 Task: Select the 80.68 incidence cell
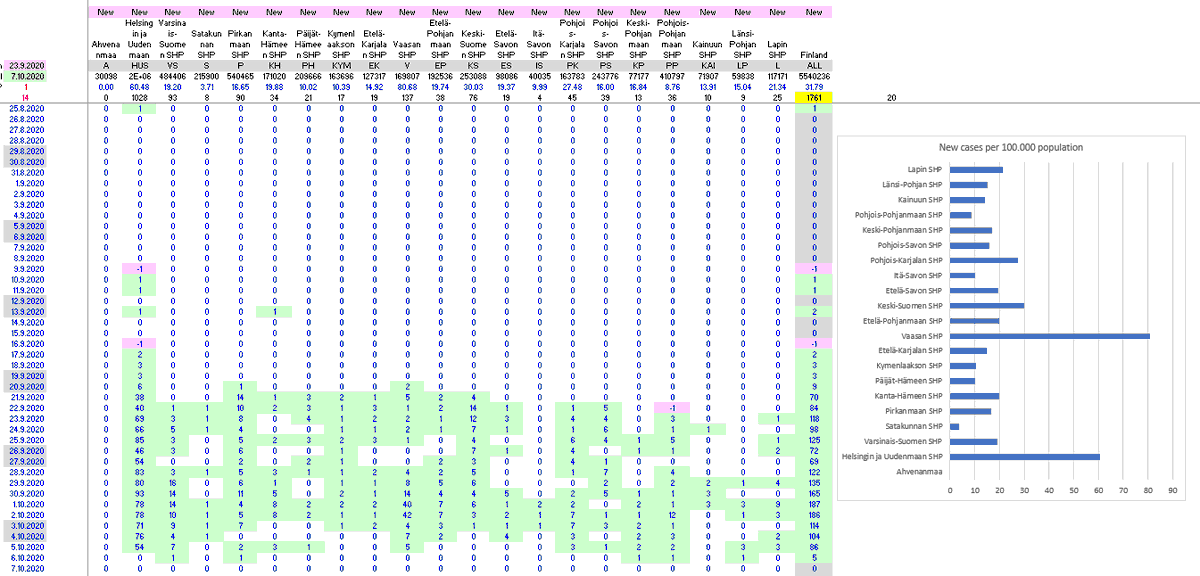408,87
